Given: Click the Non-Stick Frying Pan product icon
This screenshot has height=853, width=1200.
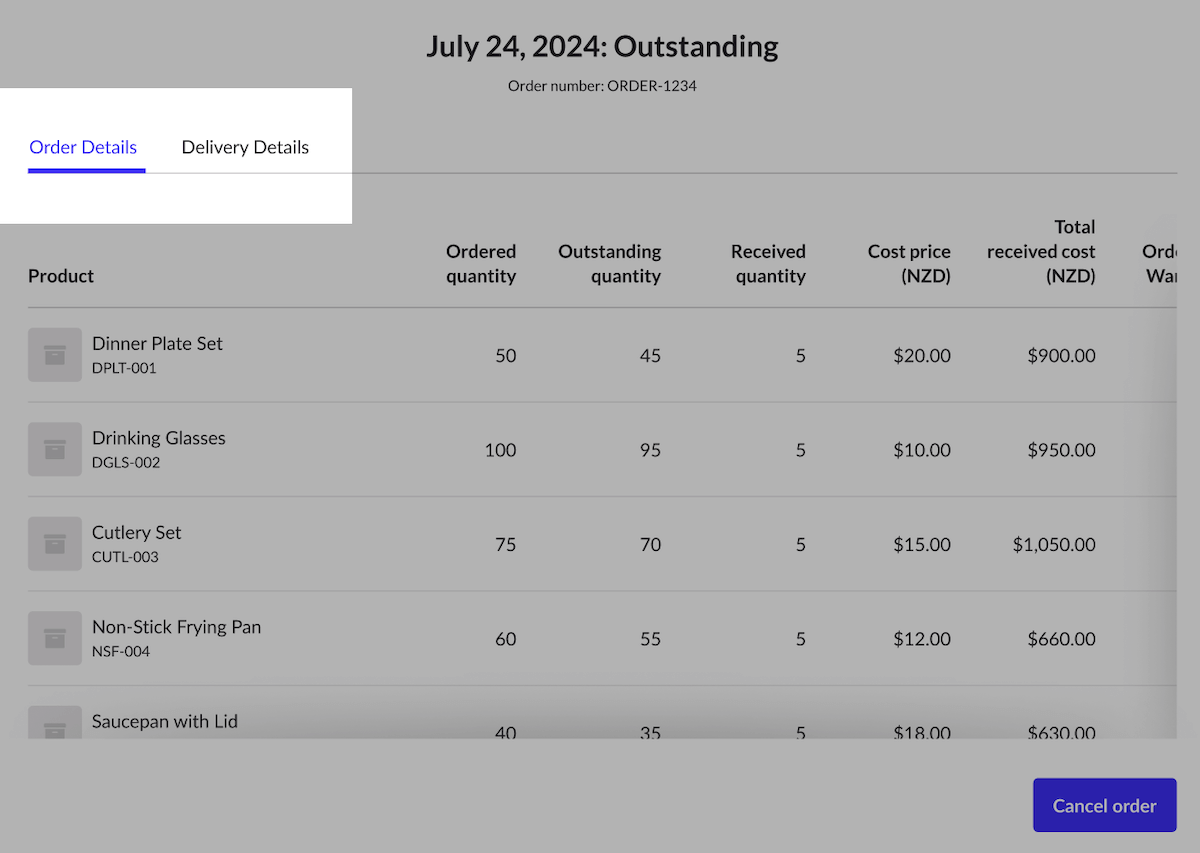Looking at the screenshot, I should 55,638.
